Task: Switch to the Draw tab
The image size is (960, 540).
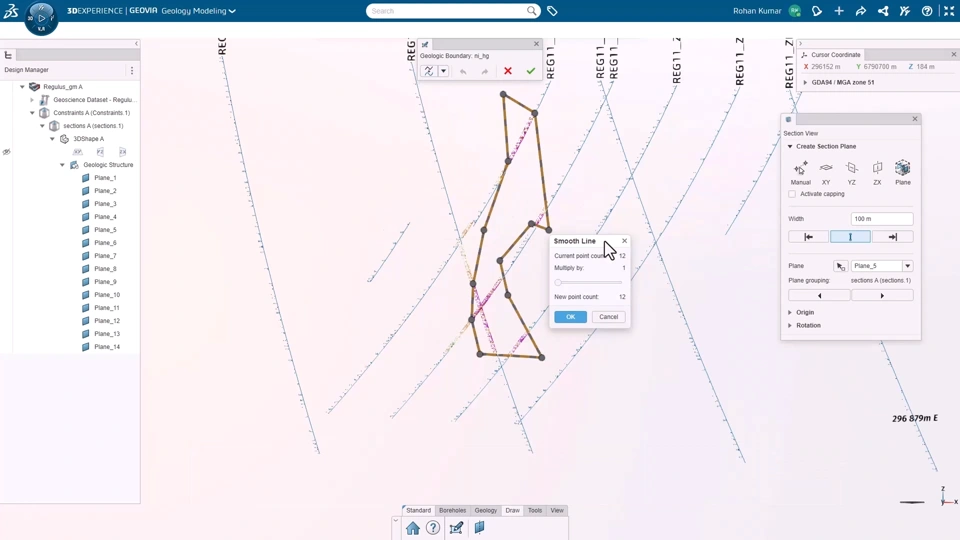Action: (x=512, y=511)
